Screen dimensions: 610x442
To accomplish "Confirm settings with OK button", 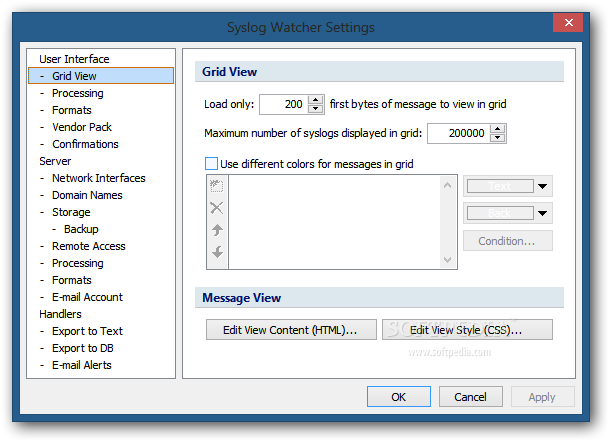I will coord(399,397).
